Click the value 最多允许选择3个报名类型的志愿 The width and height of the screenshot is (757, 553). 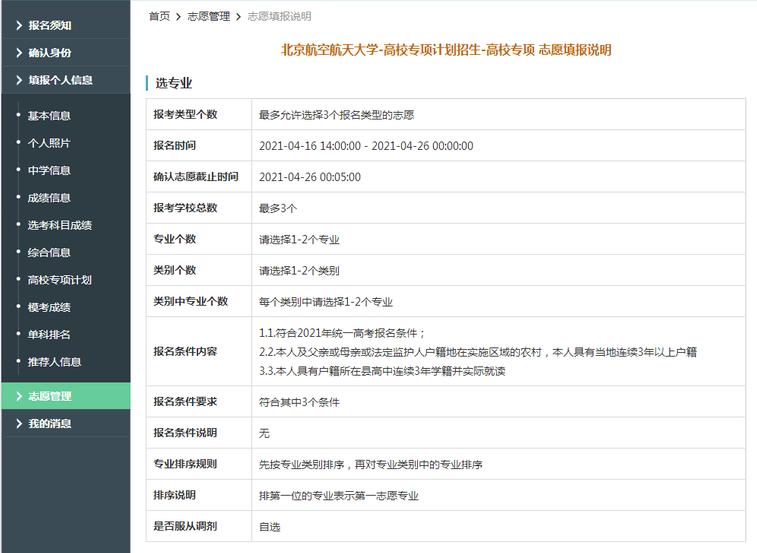[x=336, y=115]
